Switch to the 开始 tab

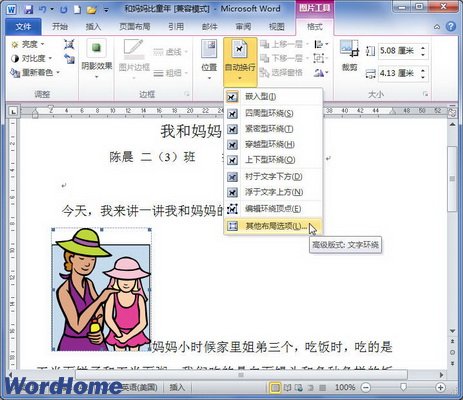60,27
